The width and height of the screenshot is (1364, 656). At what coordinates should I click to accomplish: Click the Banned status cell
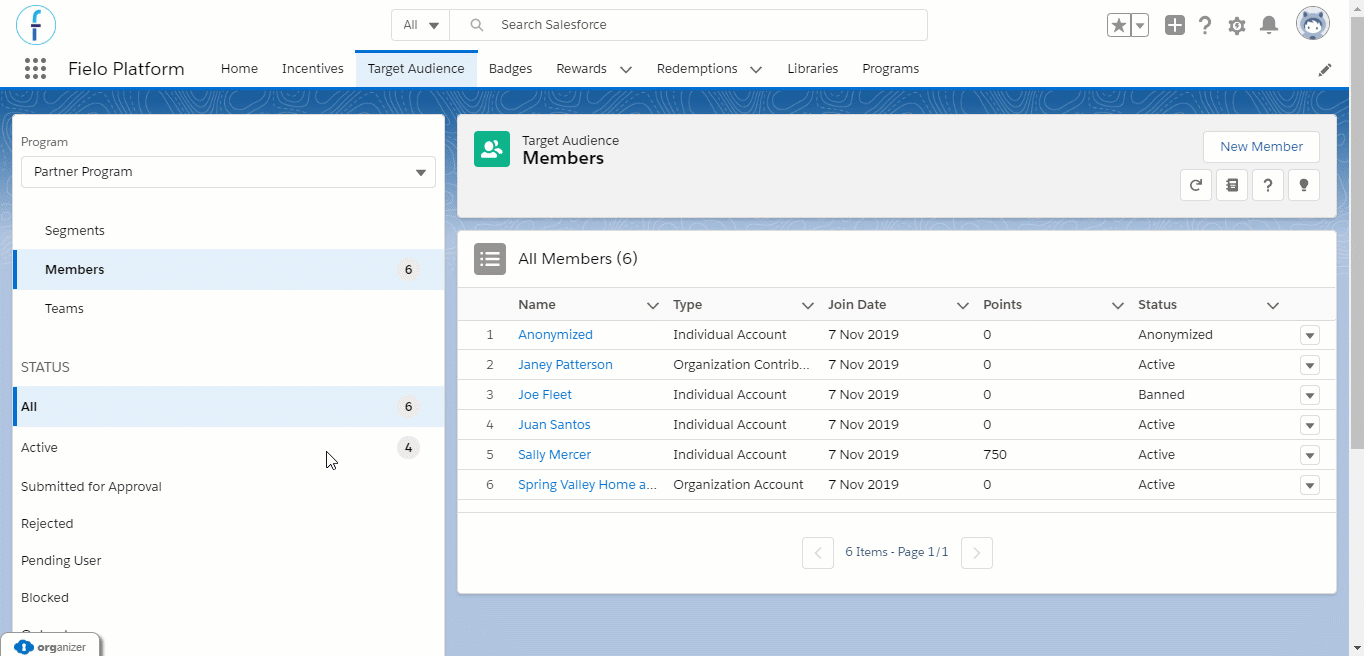[1161, 395]
